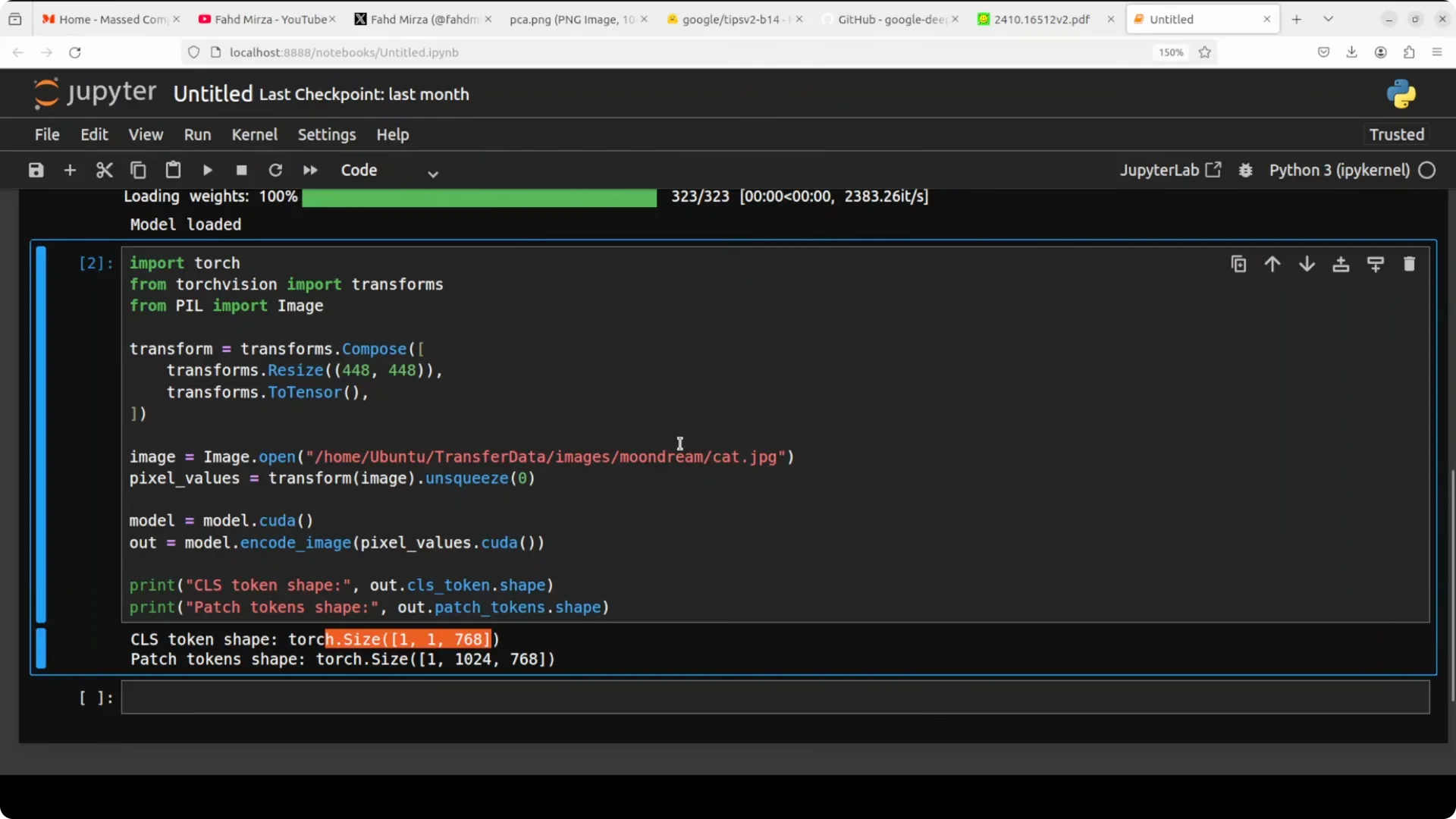Open the Settings menu
1456x819 pixels.
pyautogui.click(x=327, y=134)
